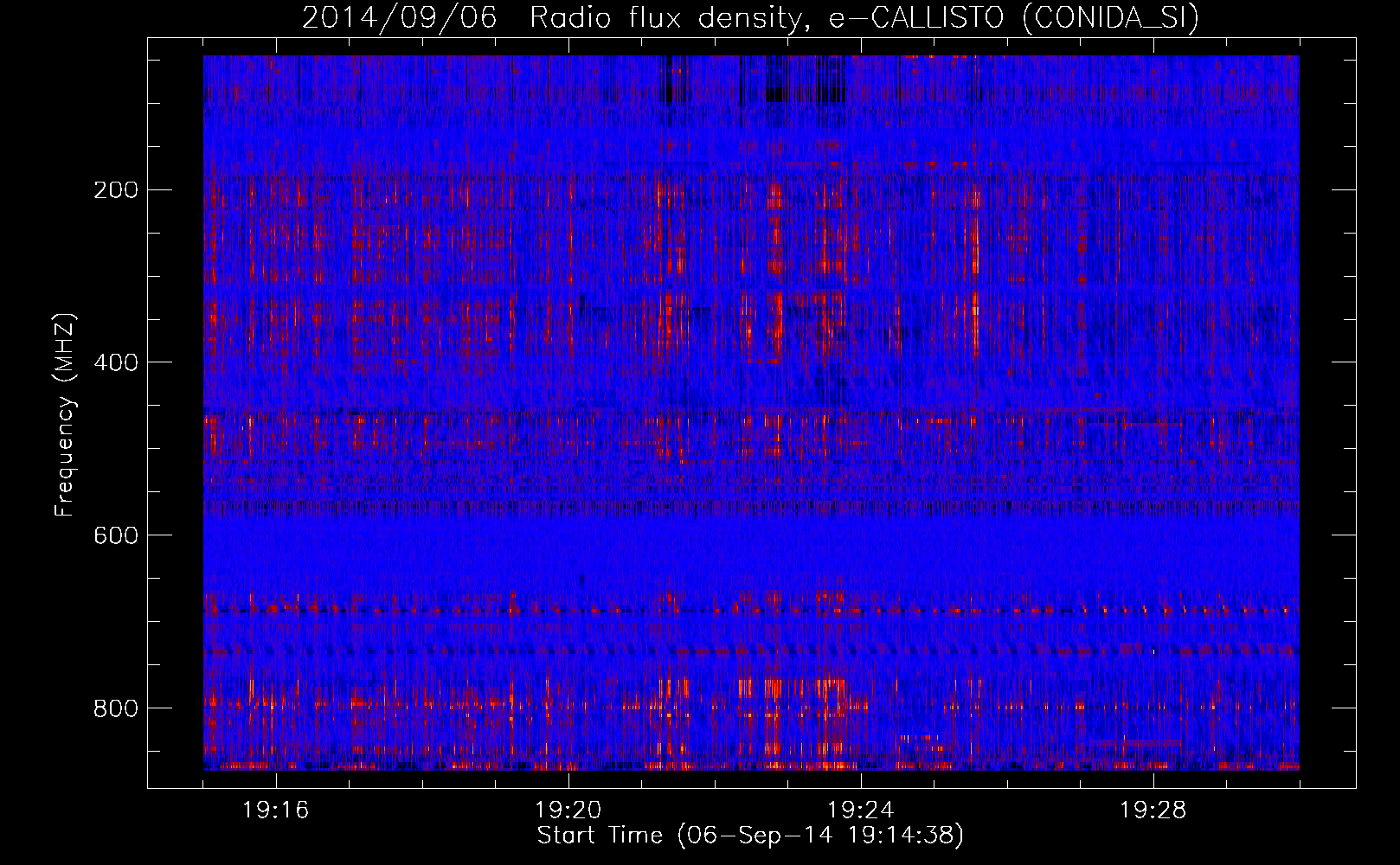Click the '19:16' time tick label
Viewport: 1400px width, 865px height.
pos(276,810)
